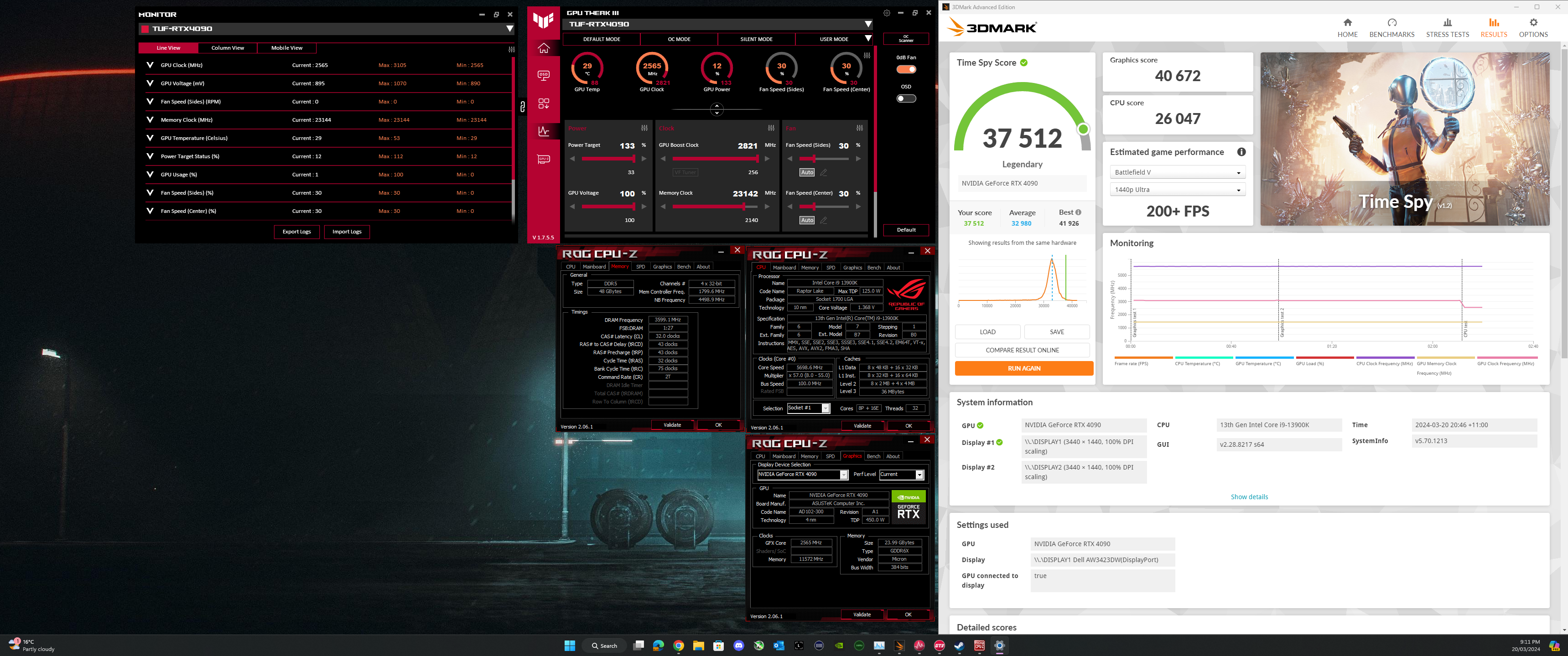
Task: Open 3DMark Benchmarks section
Action: click(1391, 28)
